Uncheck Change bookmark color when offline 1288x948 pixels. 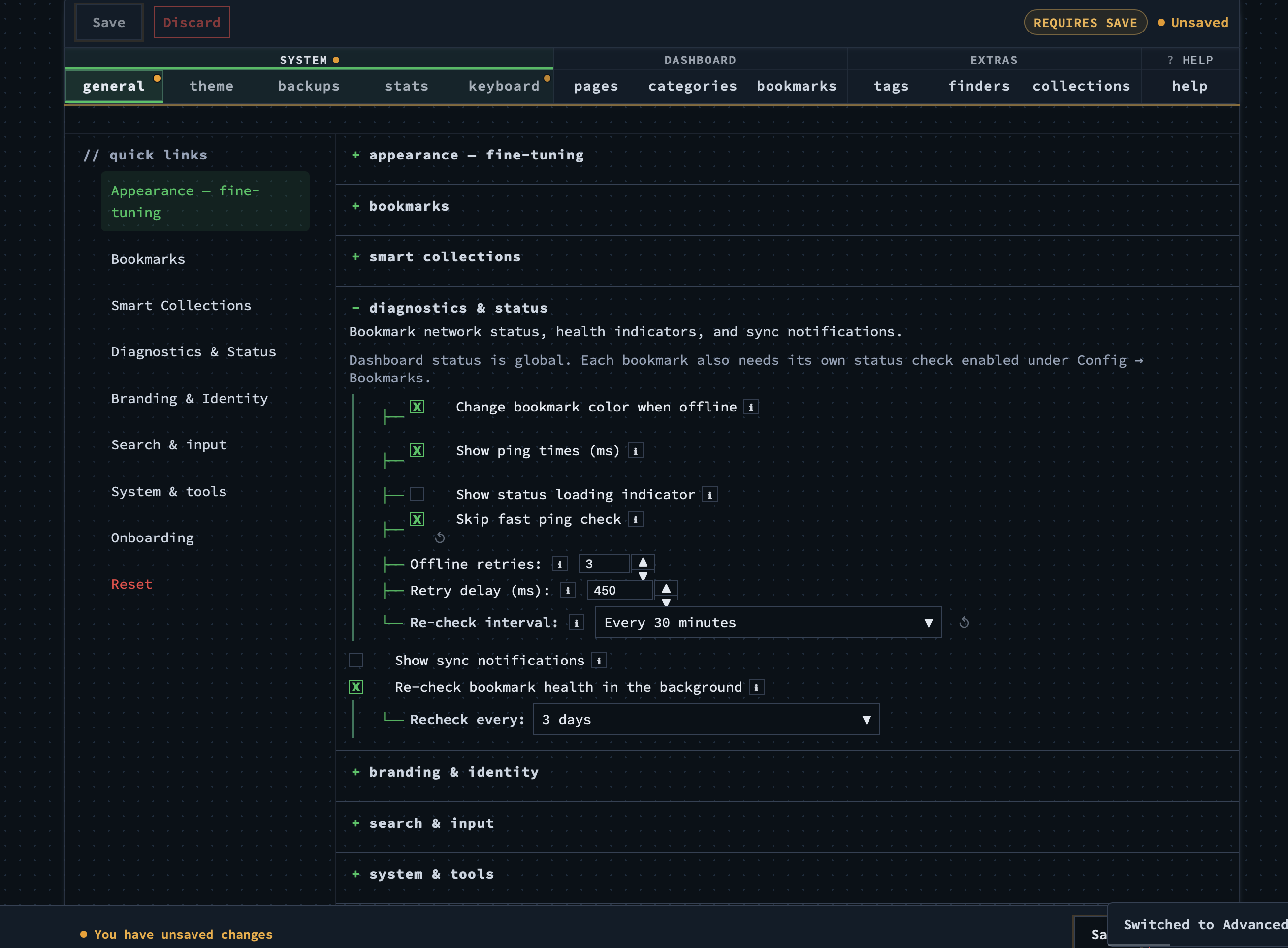(x=418, y=407)
